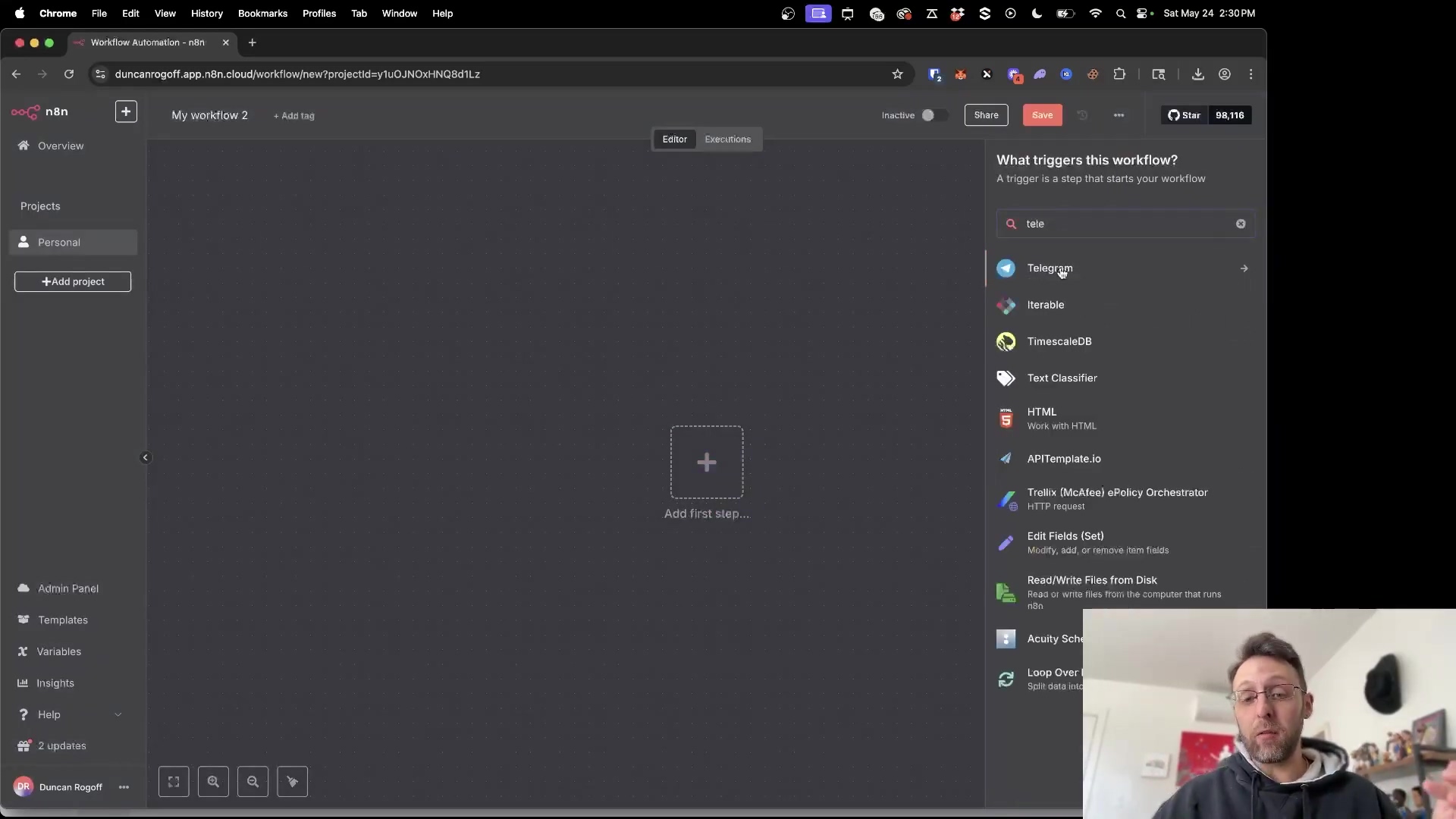Select the Personal project
Screen dimensions: 1456x819
[73, 243]
